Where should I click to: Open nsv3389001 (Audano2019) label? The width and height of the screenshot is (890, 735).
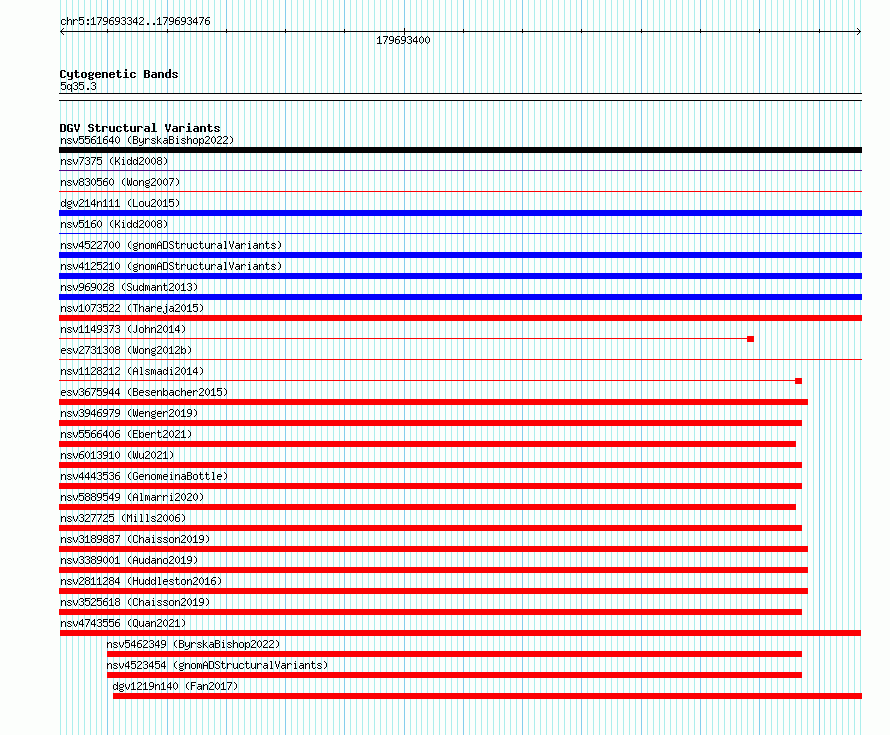click(129, 560)
